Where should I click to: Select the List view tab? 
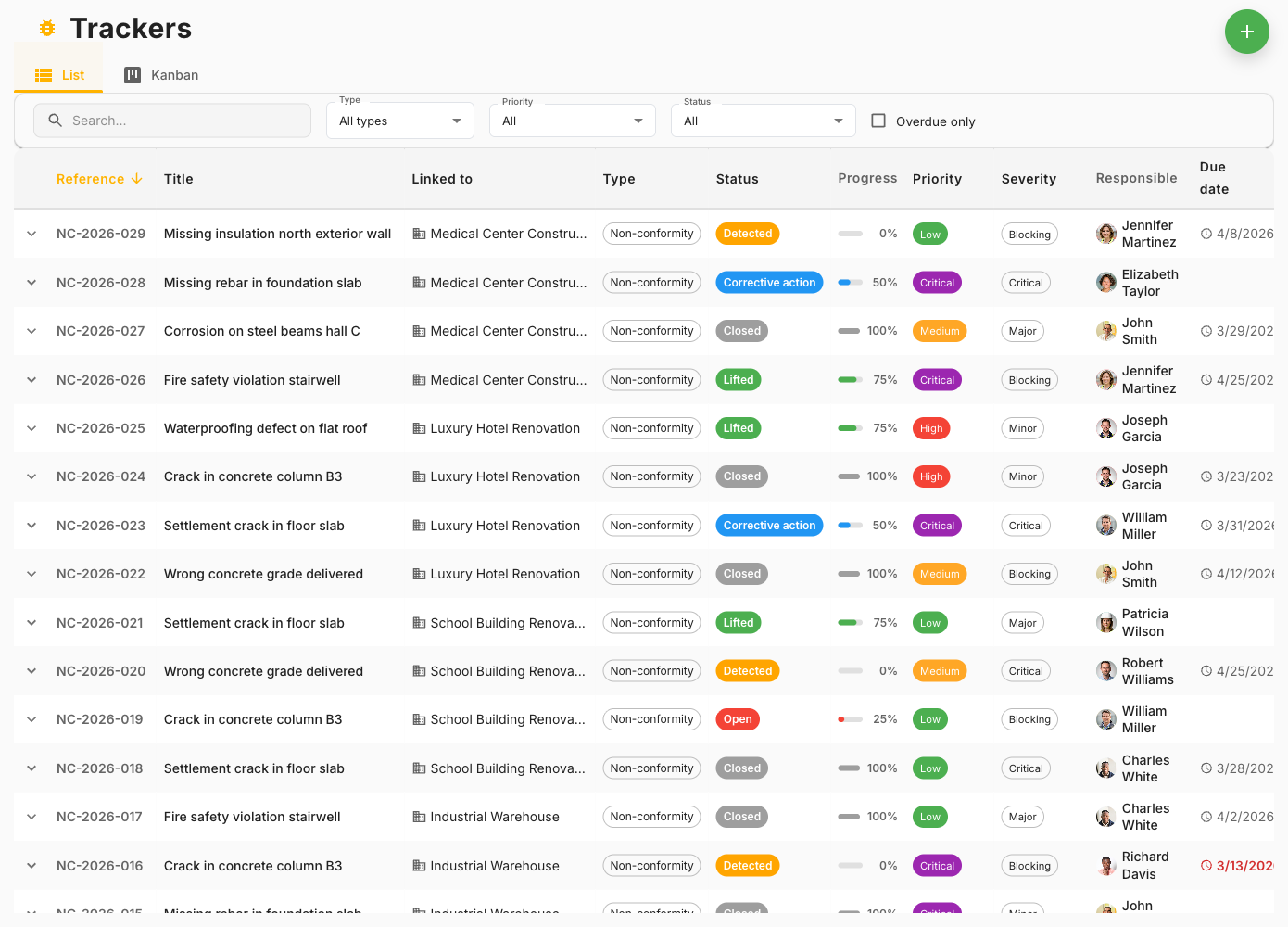click(x=59, y=75)
